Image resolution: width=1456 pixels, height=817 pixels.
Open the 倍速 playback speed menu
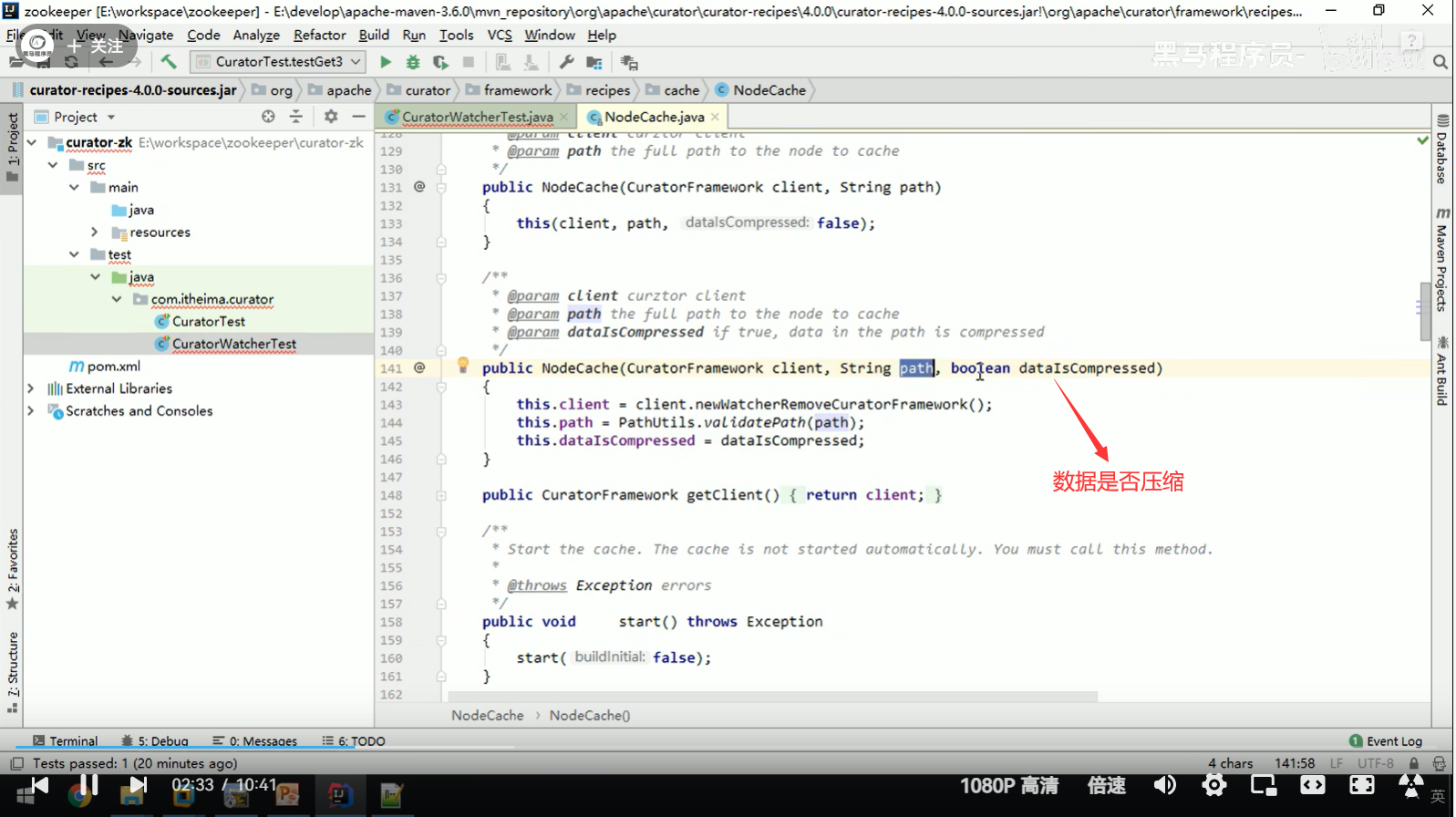click(1107, 785)
